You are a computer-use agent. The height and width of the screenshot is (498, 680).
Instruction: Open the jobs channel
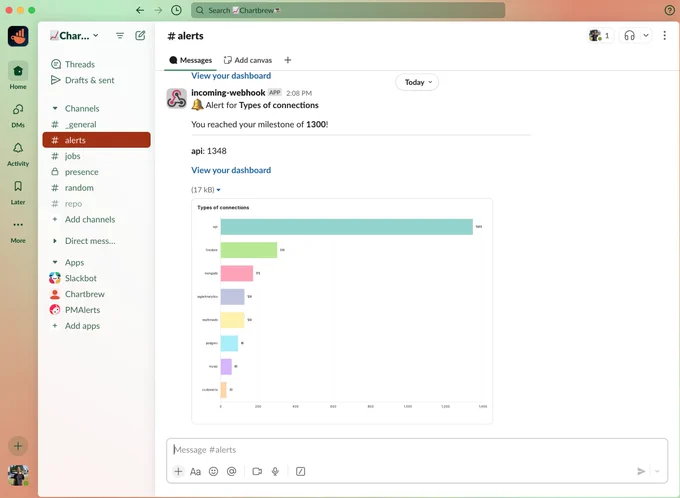point(96,156)
